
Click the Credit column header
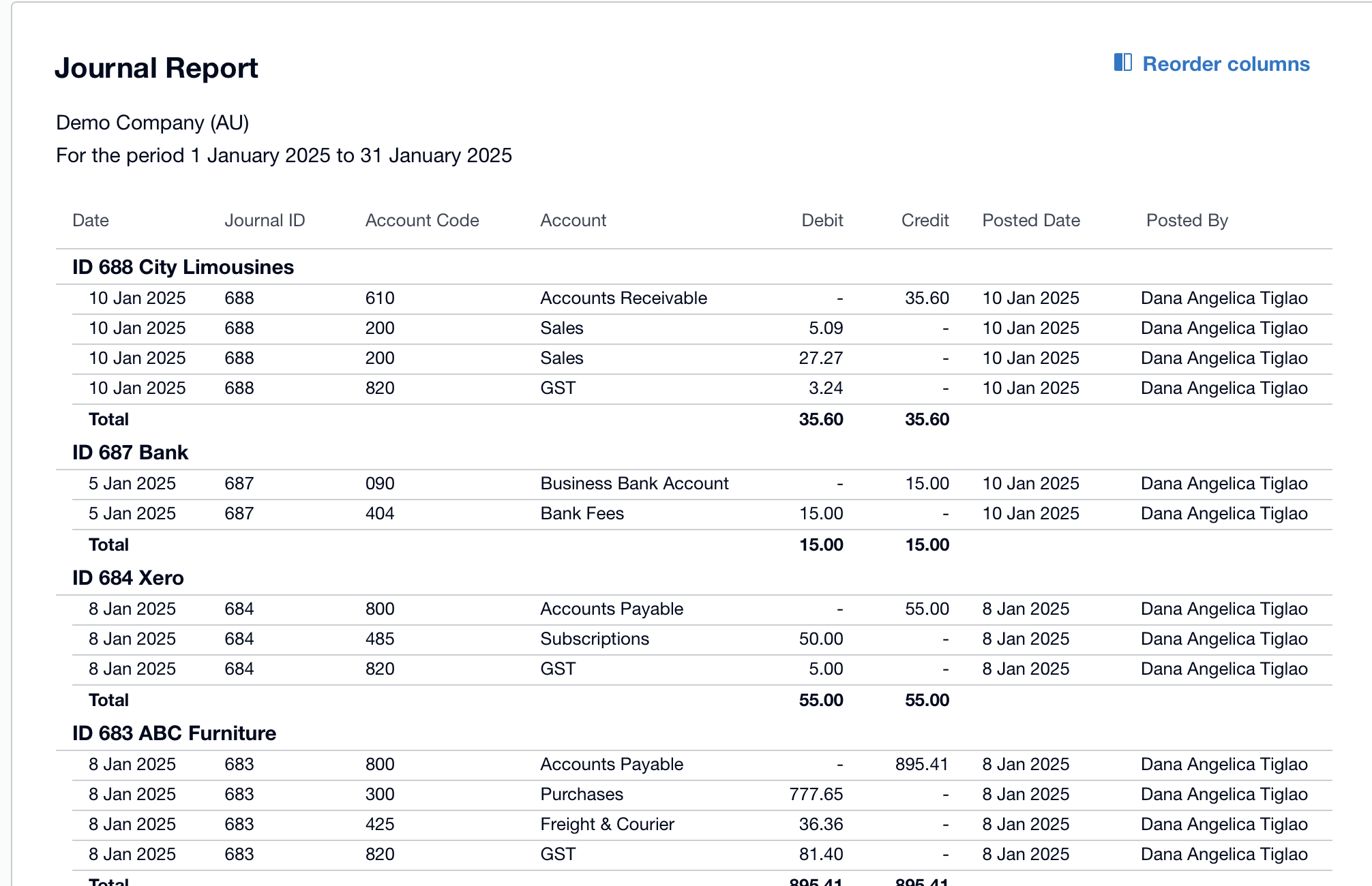pos(925,220)
